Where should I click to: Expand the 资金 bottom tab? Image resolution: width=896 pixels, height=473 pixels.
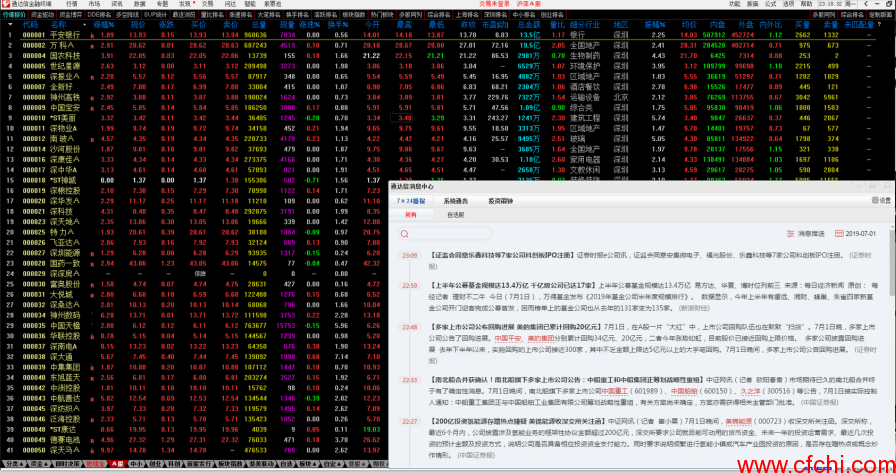pyautogui.click(x=37, y=463)
